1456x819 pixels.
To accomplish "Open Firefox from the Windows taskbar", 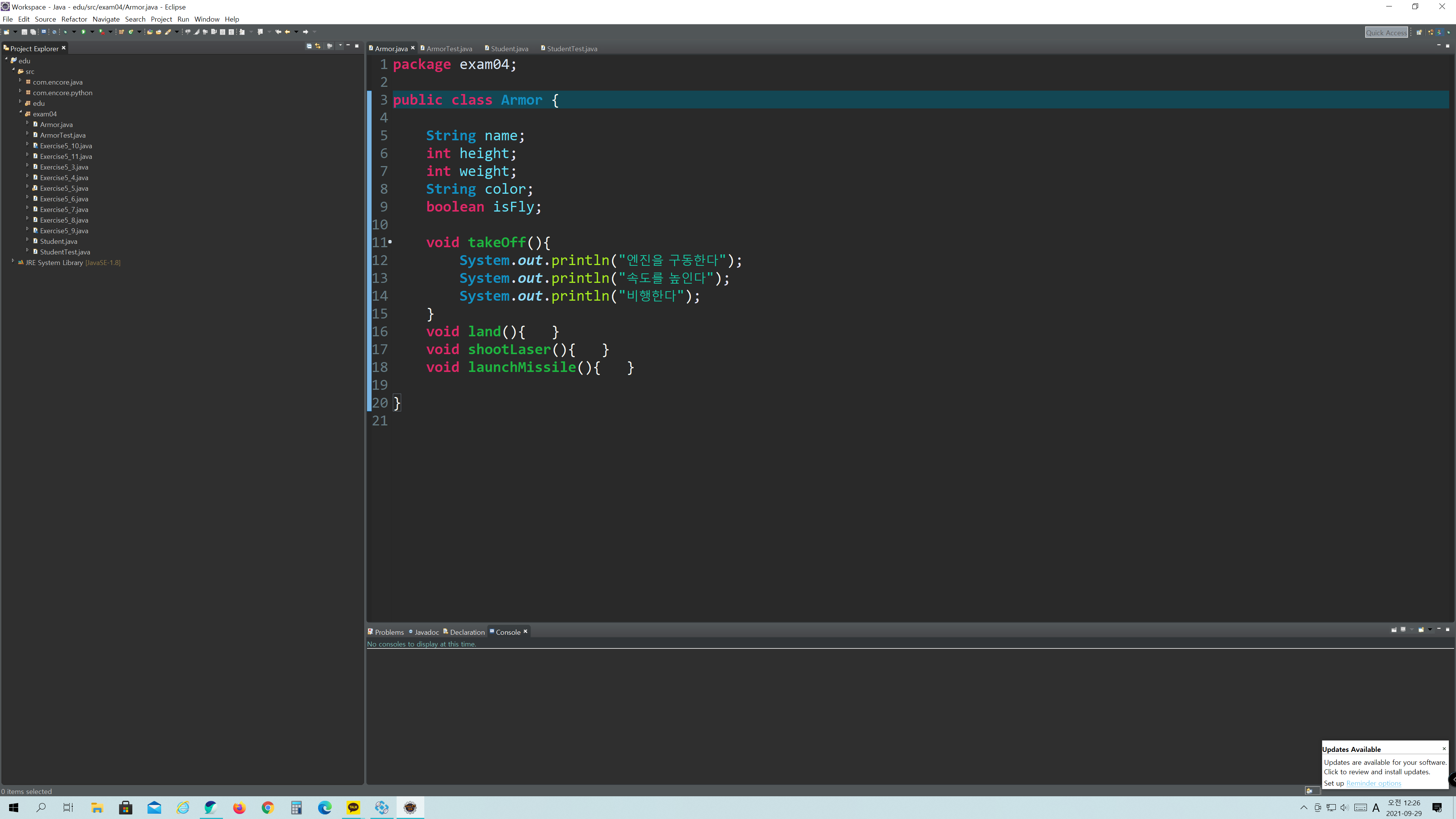I will 239,808.
